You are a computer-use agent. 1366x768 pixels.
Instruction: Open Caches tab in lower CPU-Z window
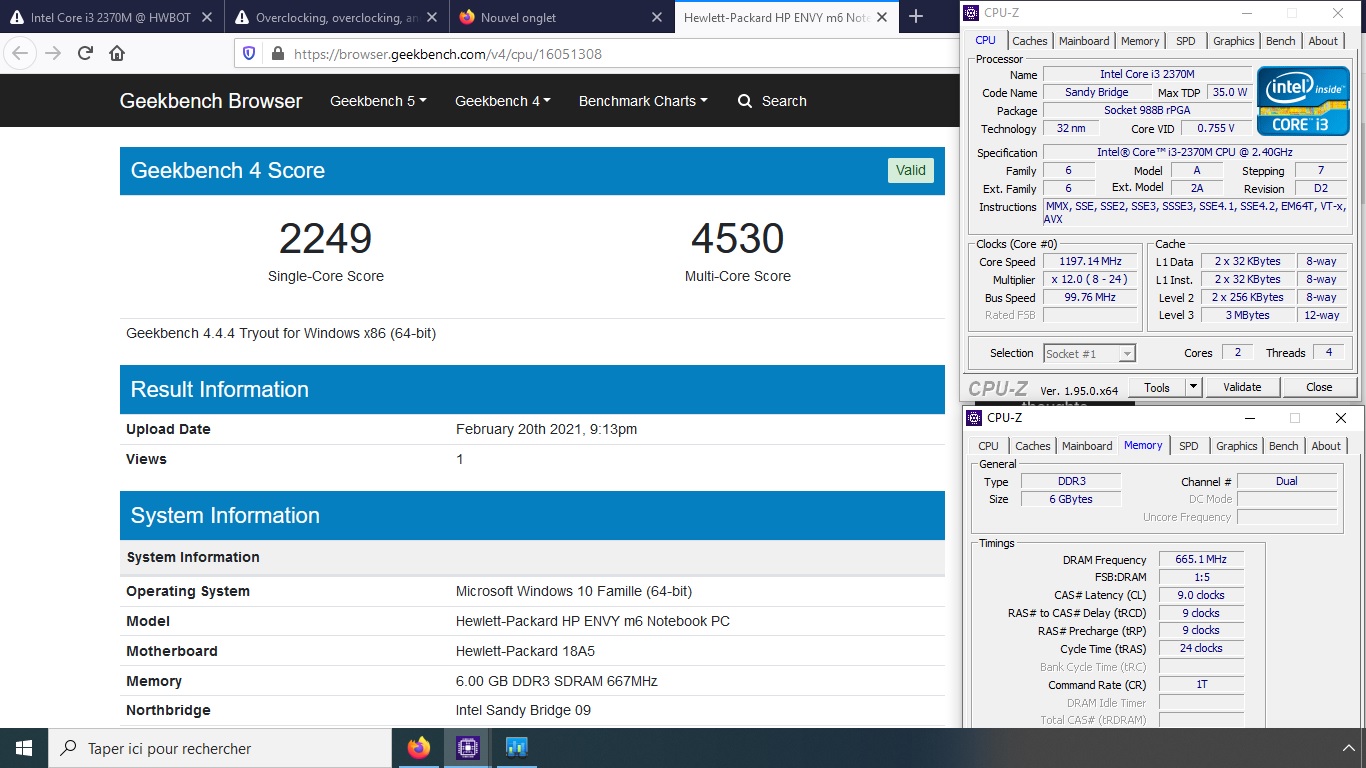1033,446
